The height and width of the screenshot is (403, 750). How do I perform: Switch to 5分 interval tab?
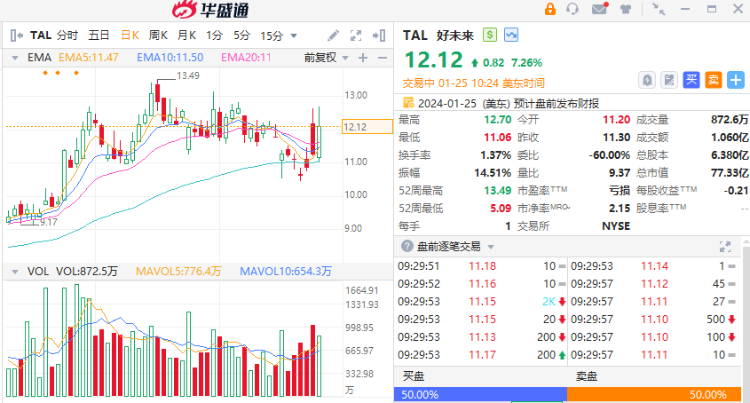point(242,35)
